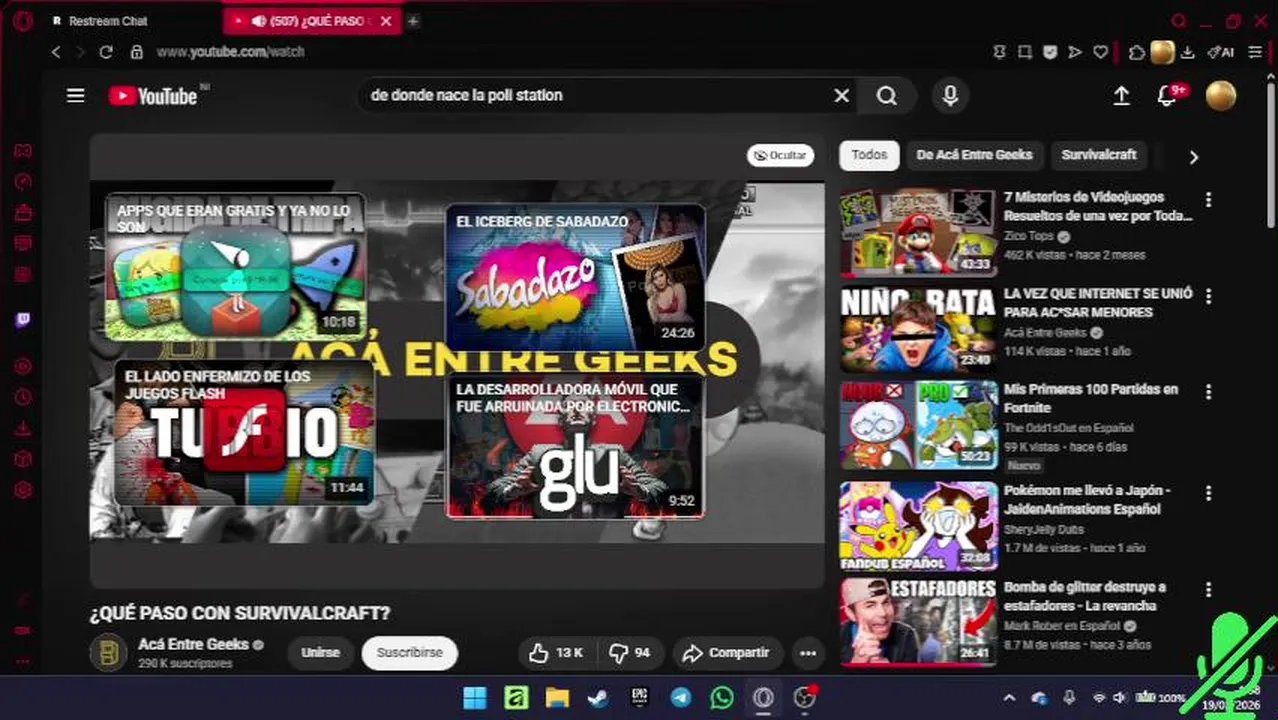Open options for Bomba de glitter video

coord(1208,589)
